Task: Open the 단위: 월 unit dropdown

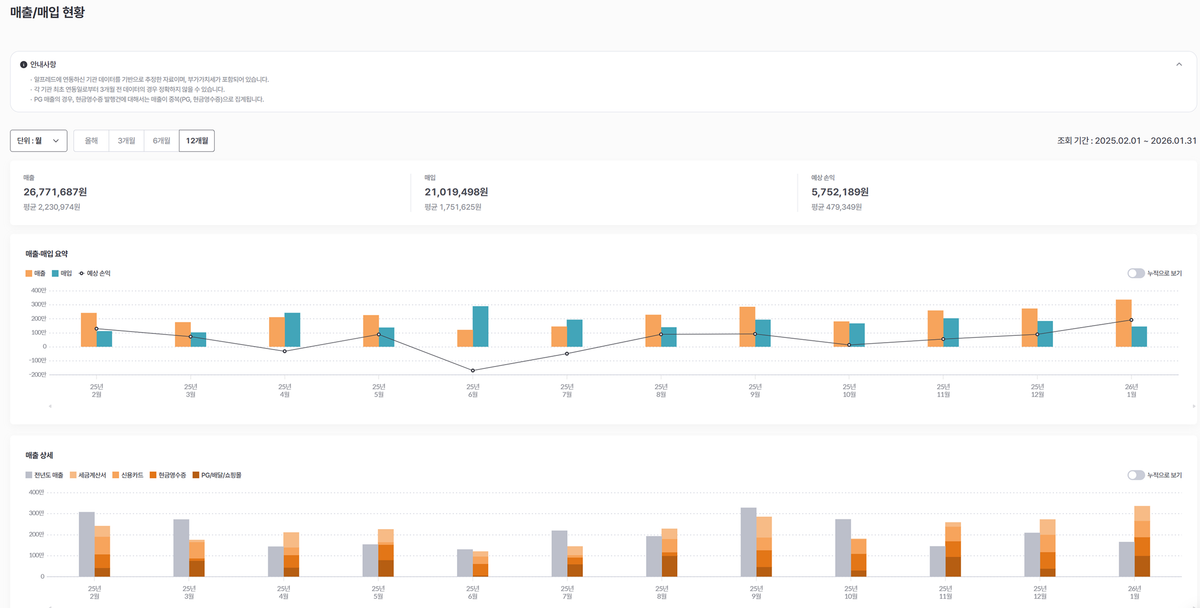Action: (x=38, y=141)
